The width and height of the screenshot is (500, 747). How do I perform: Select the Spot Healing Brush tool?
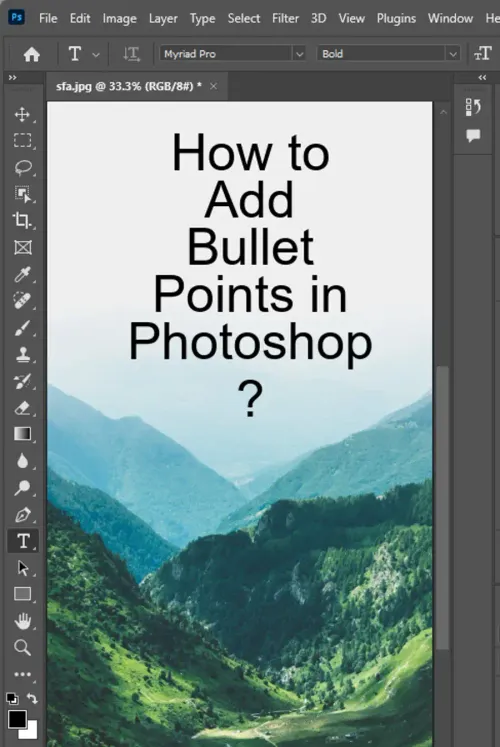pyautogui.click(x=22, y=301)
